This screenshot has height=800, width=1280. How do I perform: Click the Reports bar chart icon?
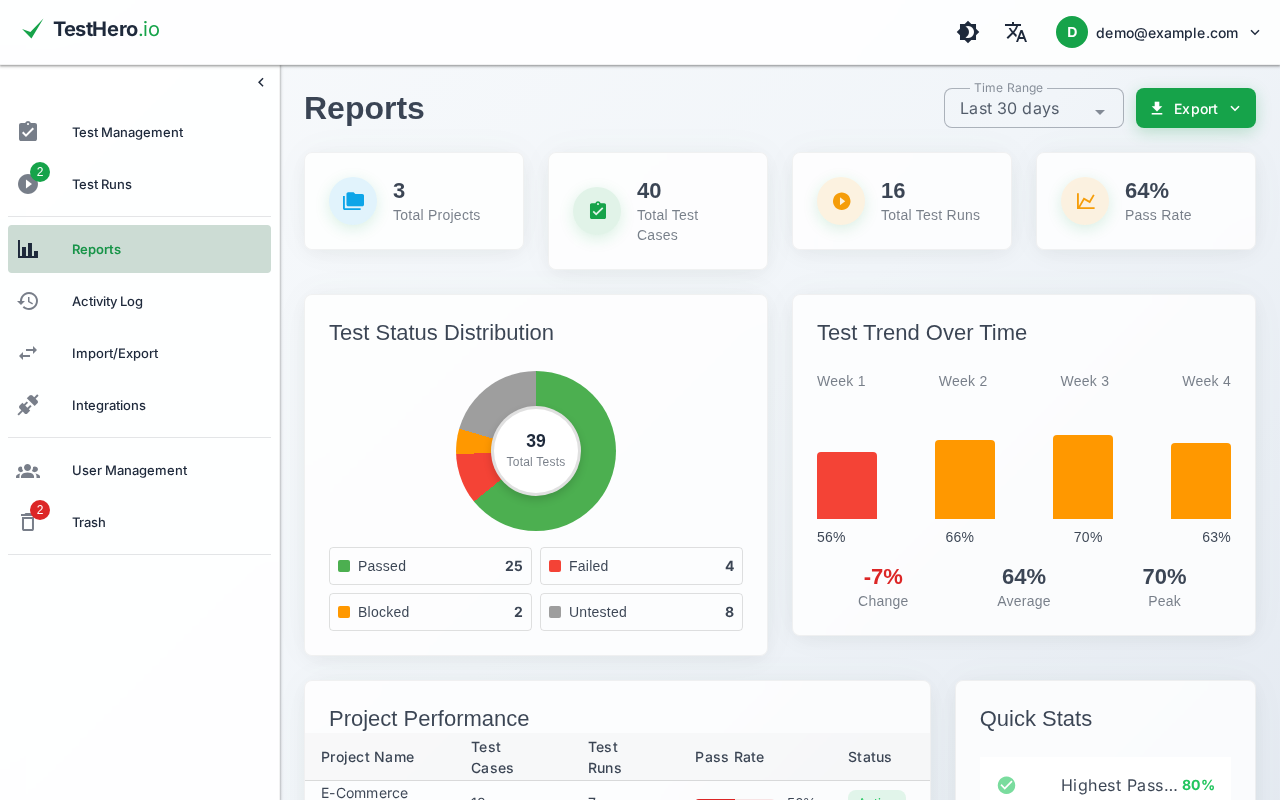pos(28,249)
